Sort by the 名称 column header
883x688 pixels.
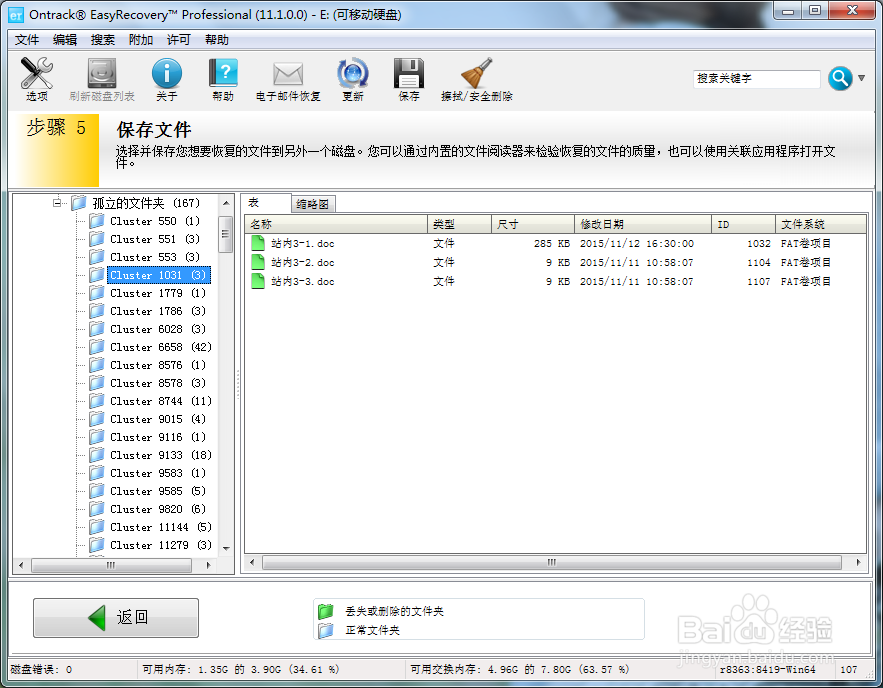tap(336, 224)
